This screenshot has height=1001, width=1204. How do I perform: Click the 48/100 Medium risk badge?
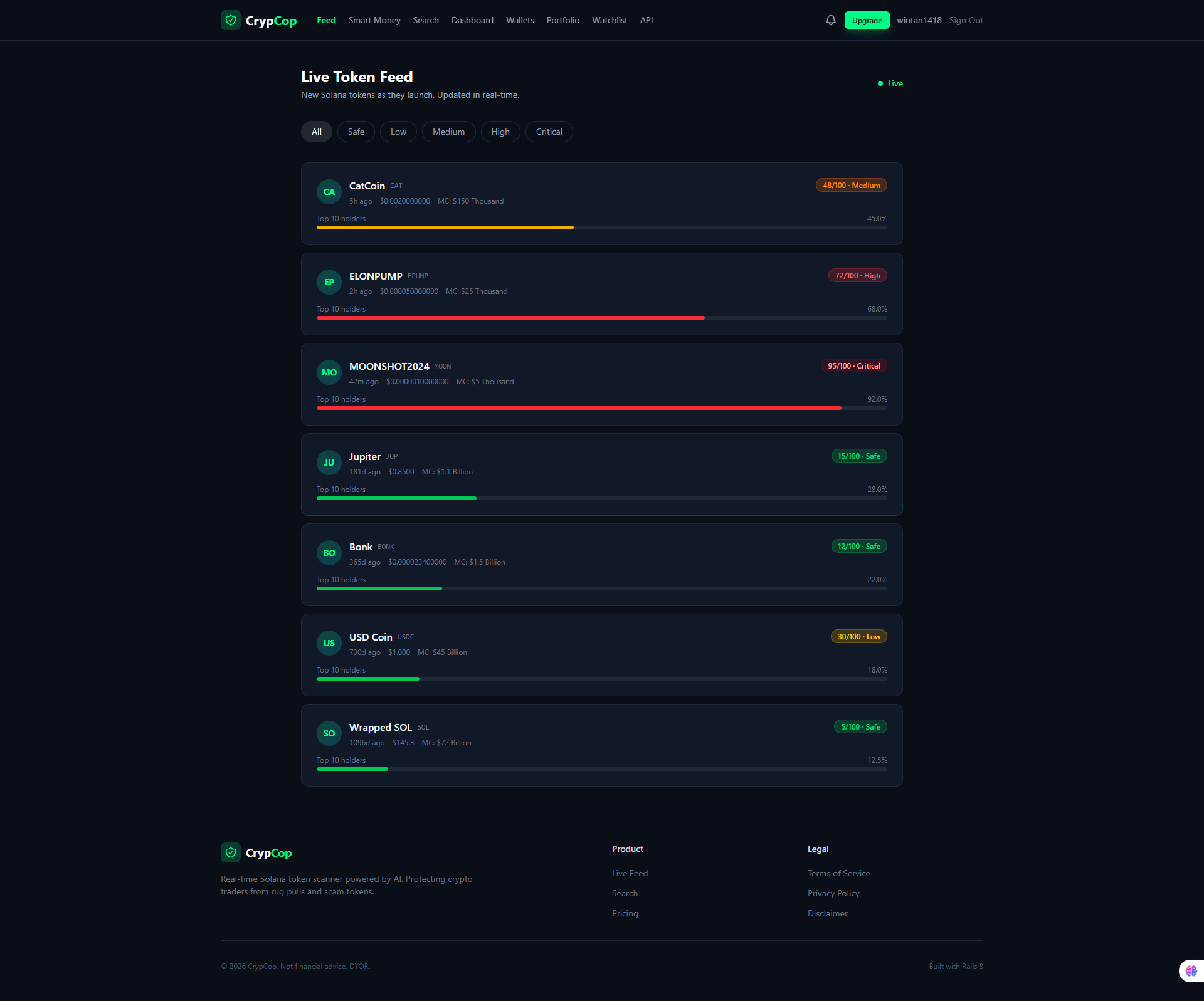click(x=852, y=185)
